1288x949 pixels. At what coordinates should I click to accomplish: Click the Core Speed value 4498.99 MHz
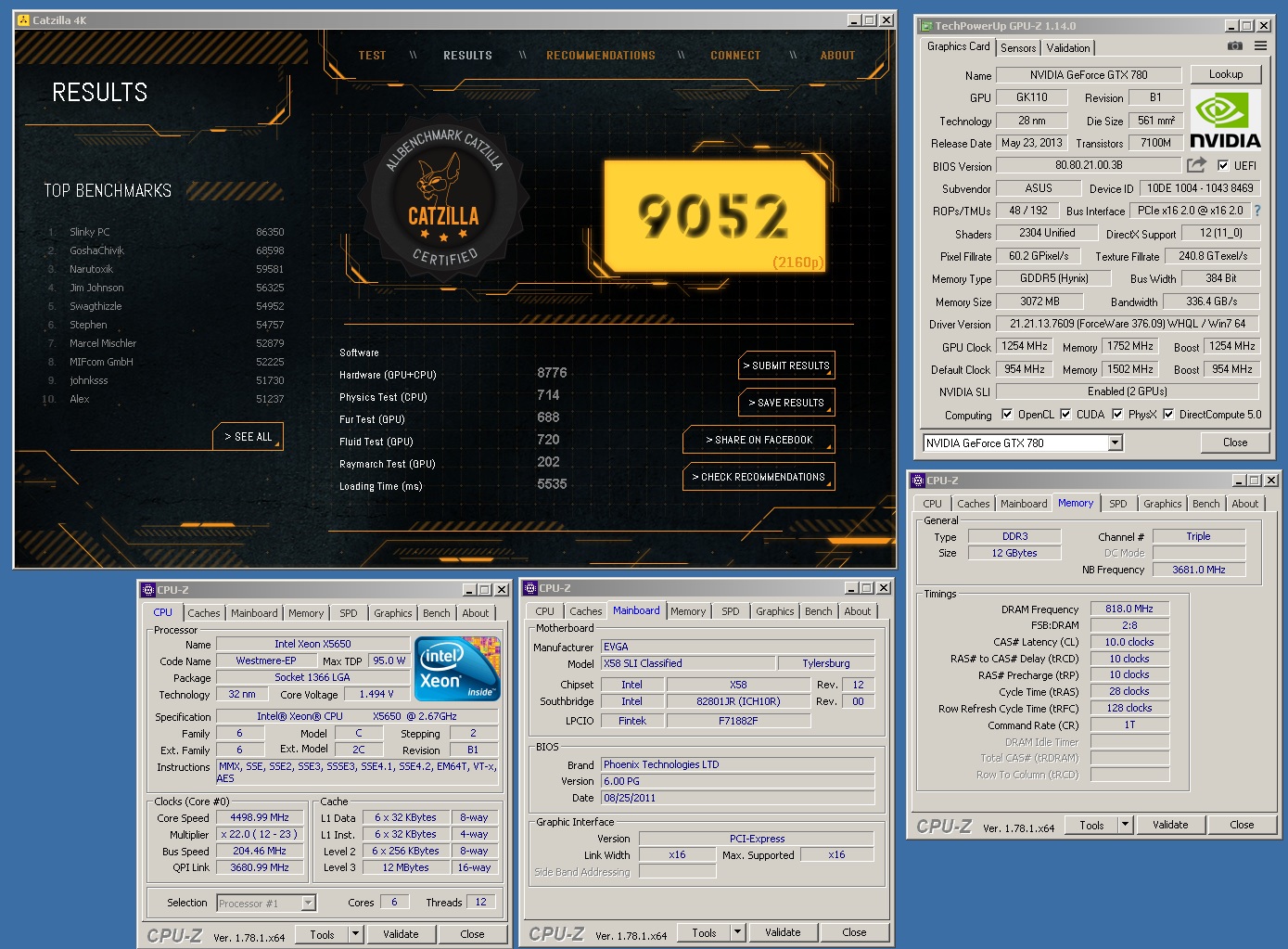click(260, 817)
